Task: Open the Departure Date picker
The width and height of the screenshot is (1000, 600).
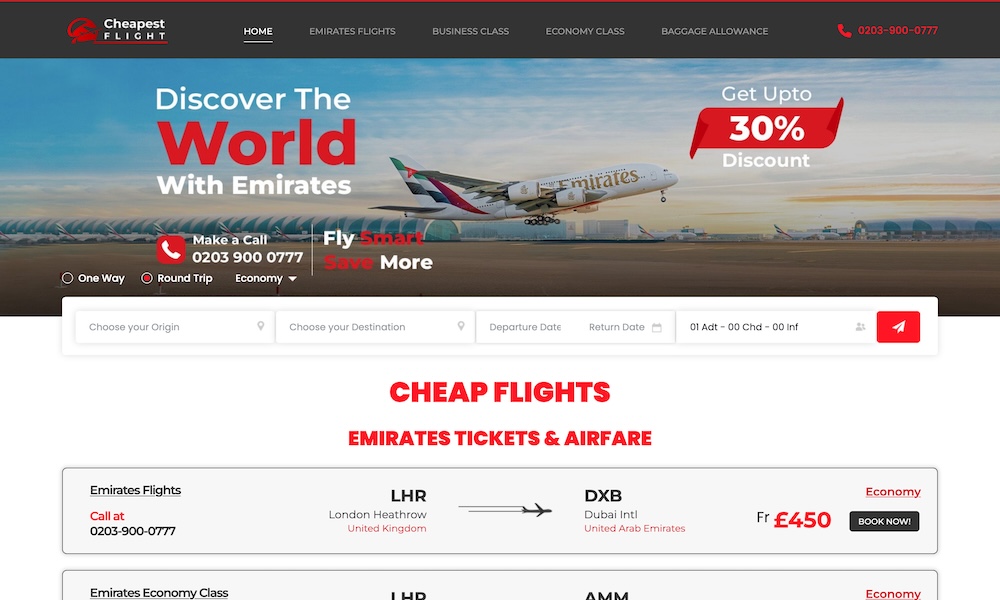Action: [525, 327]
